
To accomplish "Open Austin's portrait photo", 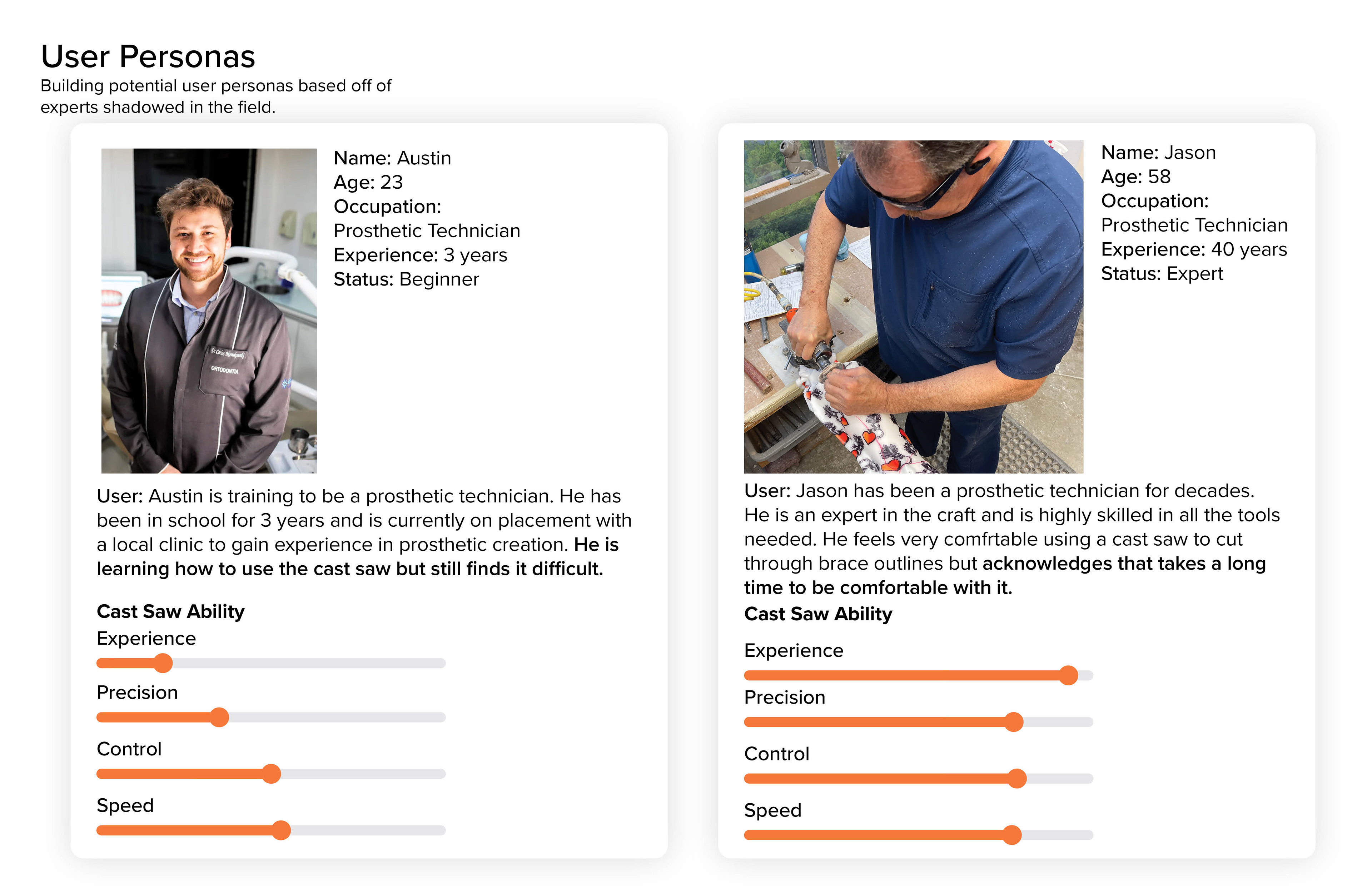I will coord(209,311).
